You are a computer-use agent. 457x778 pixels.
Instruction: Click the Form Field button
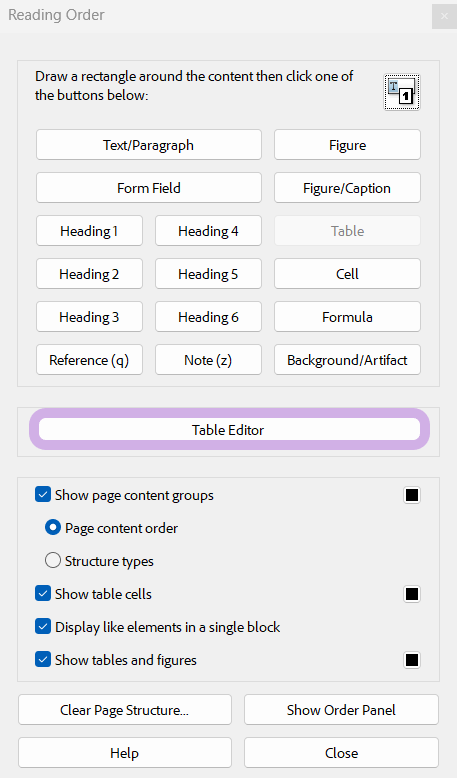pos(148,188)
